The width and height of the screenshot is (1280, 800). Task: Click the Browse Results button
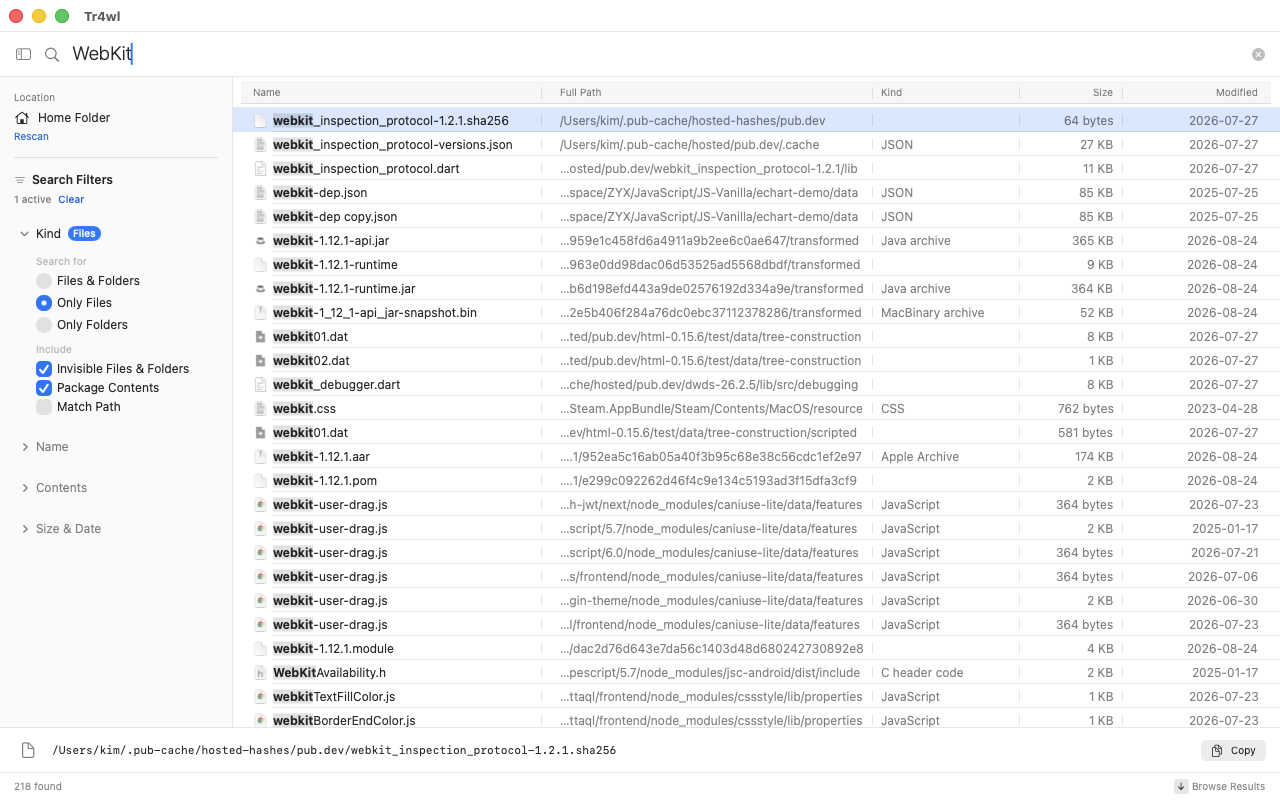(1220, 786)
